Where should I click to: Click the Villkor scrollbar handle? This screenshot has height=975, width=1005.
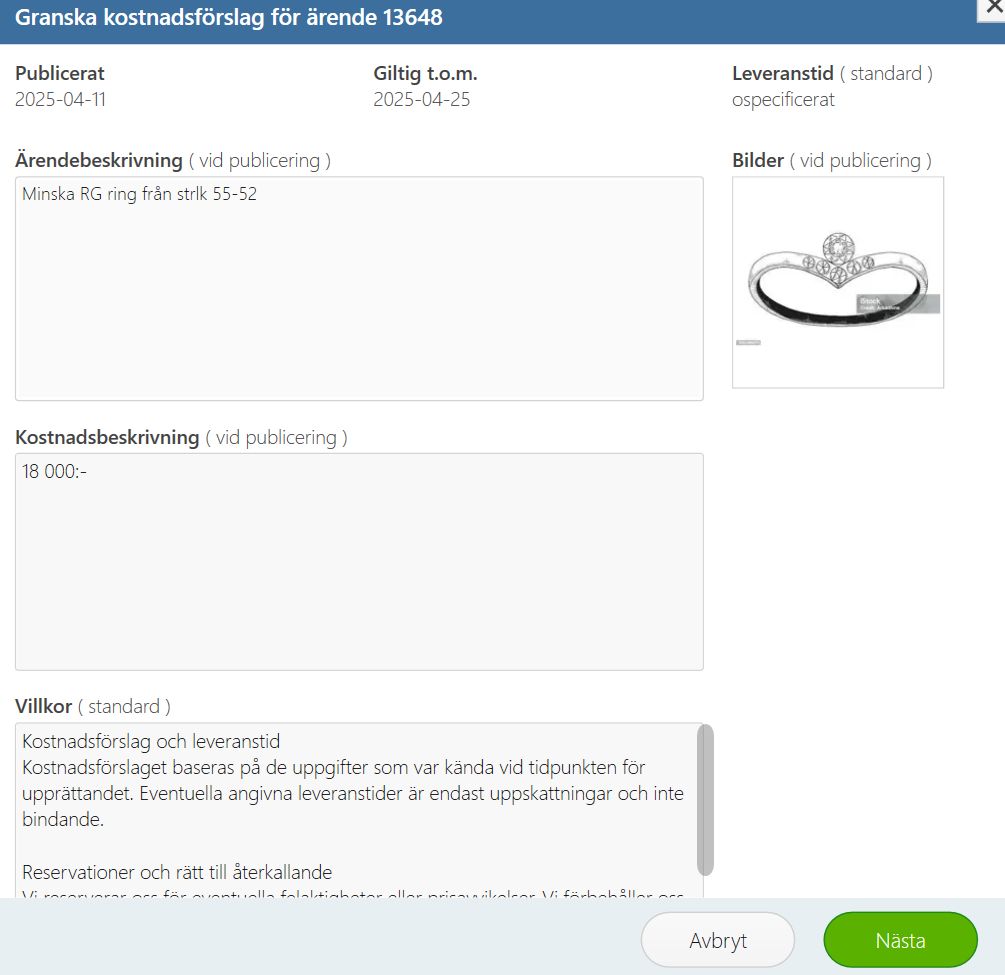pos(705,800)
